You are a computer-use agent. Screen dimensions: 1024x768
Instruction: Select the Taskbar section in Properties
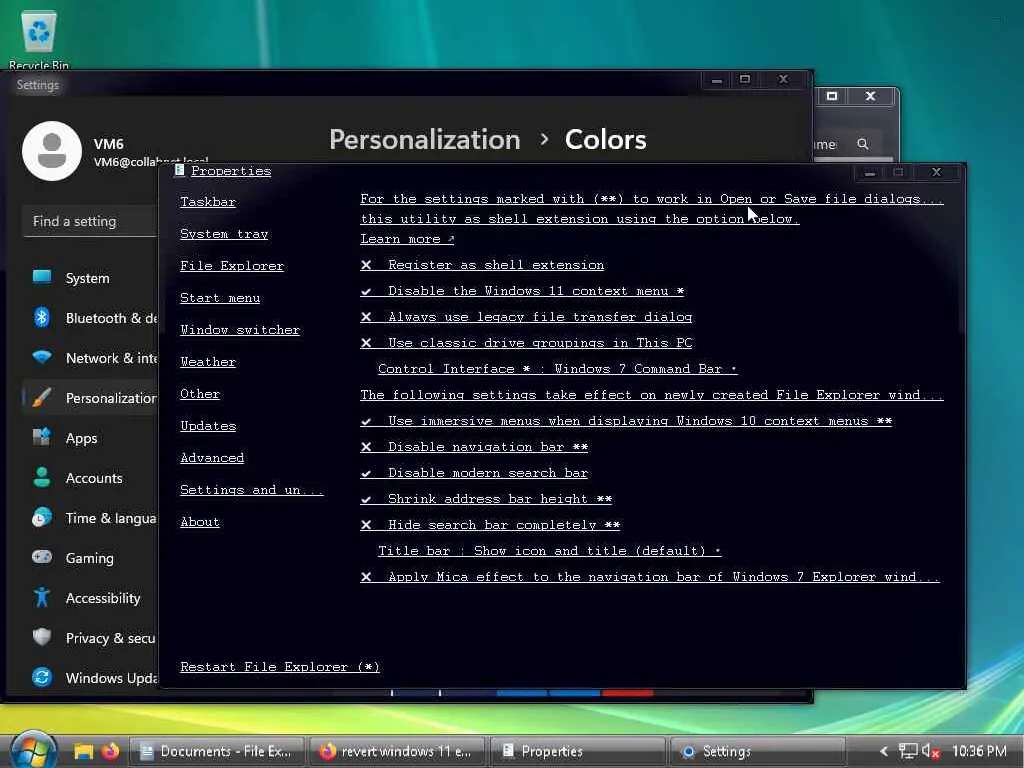(208, 202)
